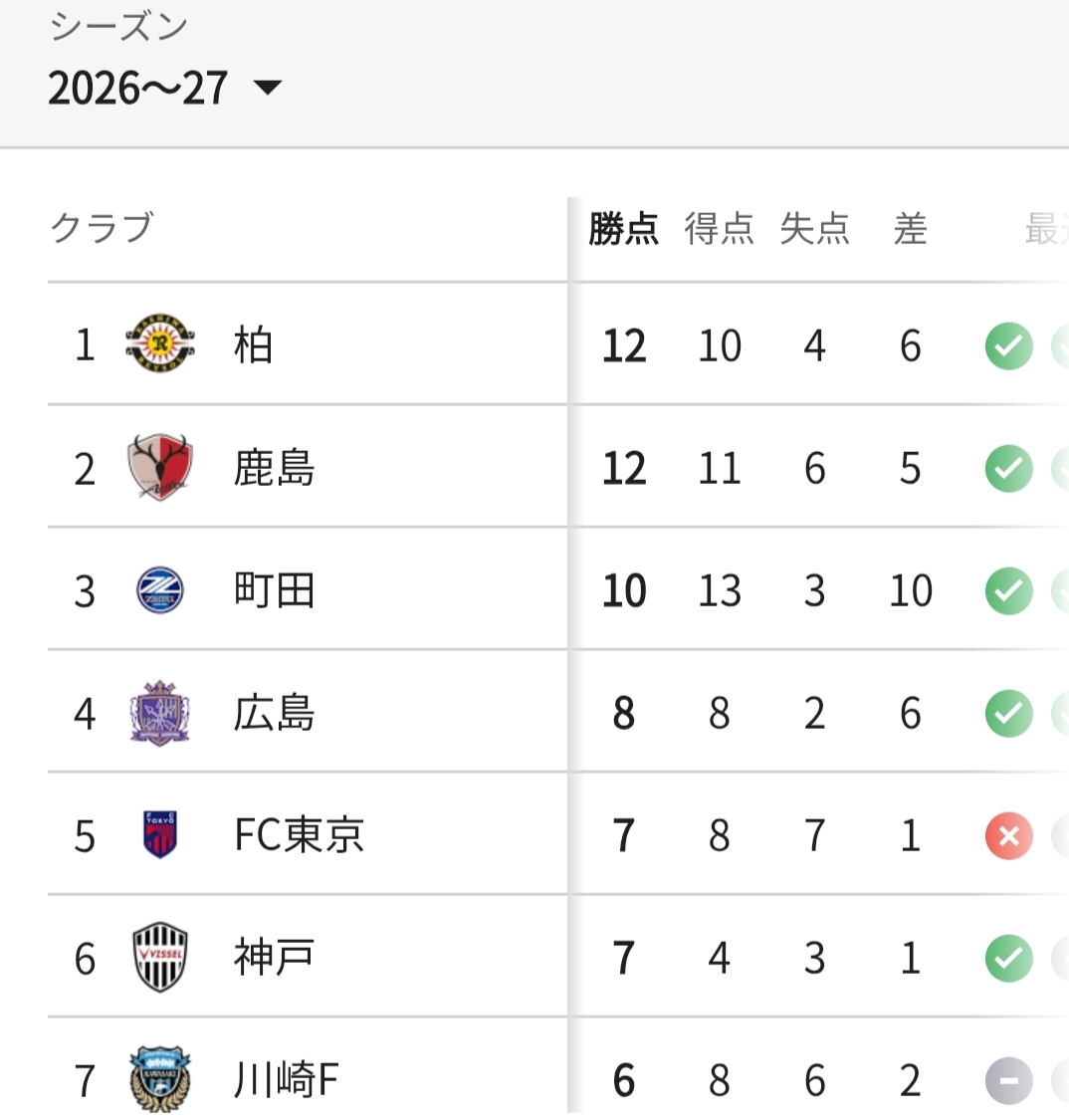Select the 差 column header

point(910,229)
